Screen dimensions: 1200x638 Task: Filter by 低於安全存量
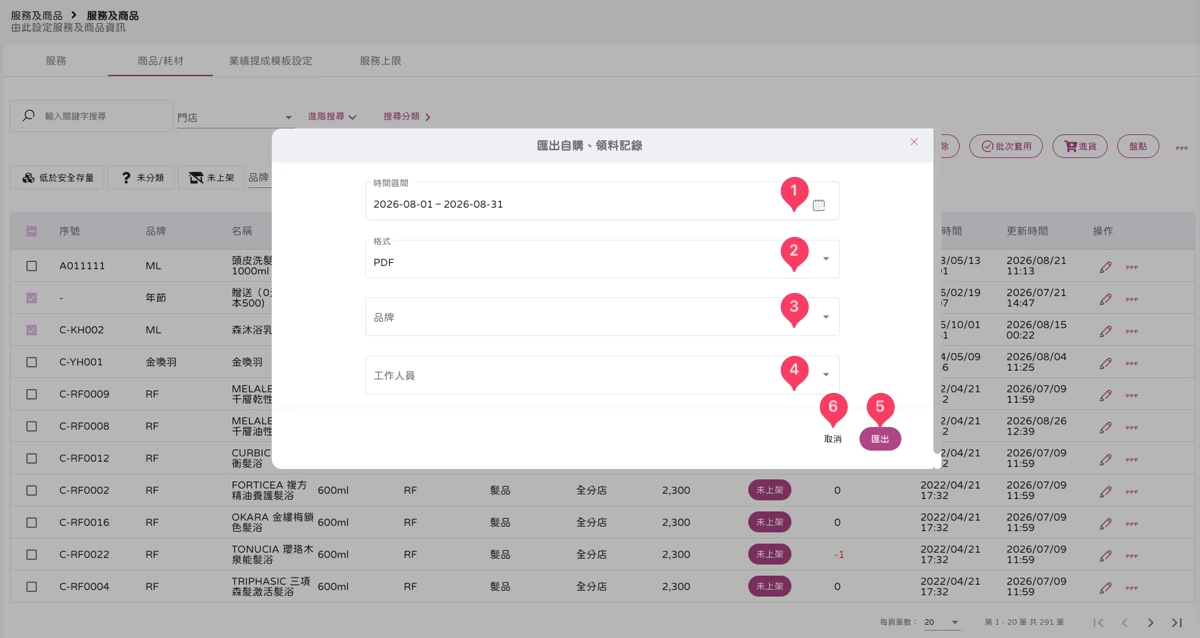pyautogui.click(x=58, y=178)
